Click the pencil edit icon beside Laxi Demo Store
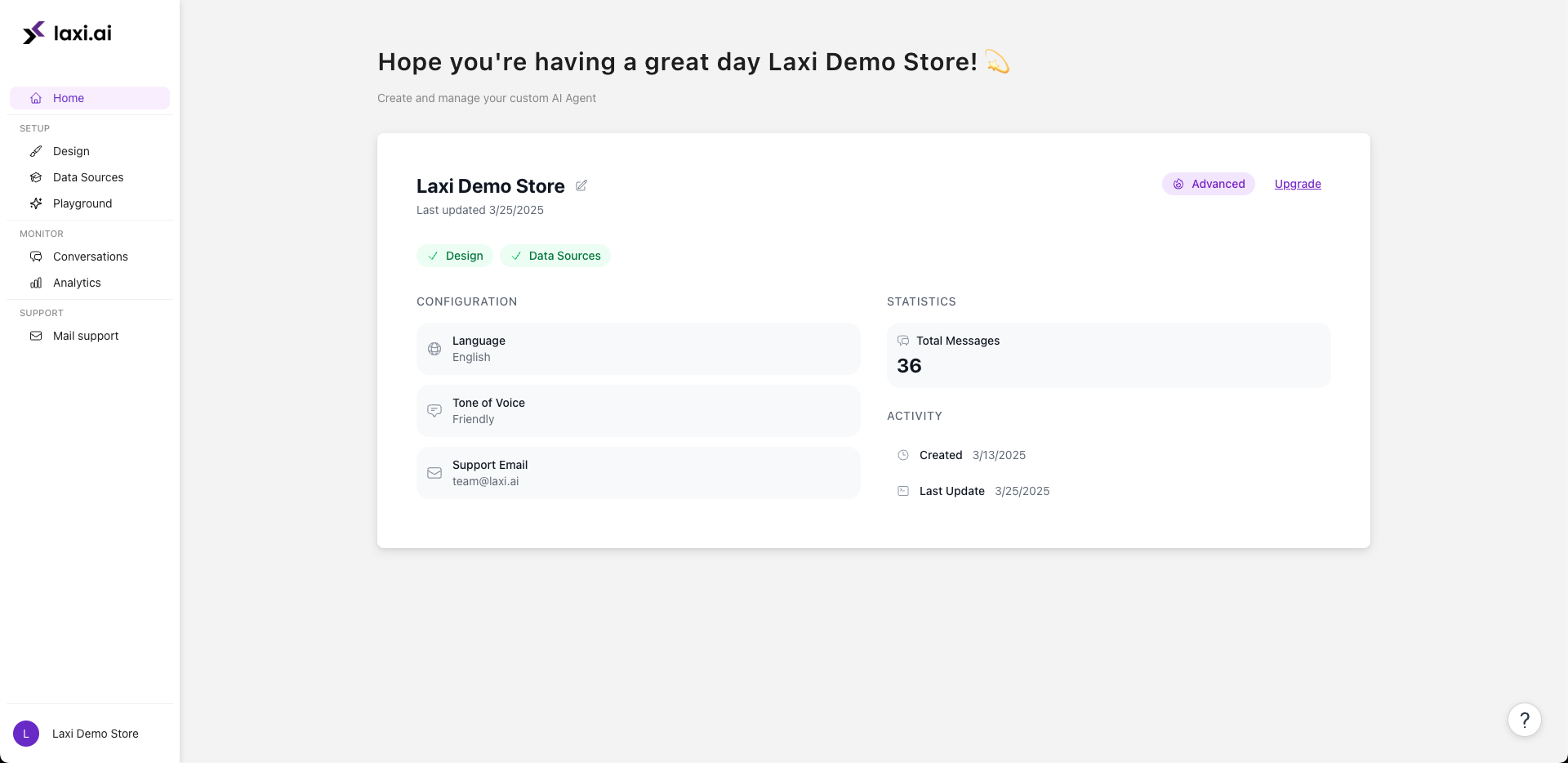1568x763 pixels. click(x=581, y=185)
